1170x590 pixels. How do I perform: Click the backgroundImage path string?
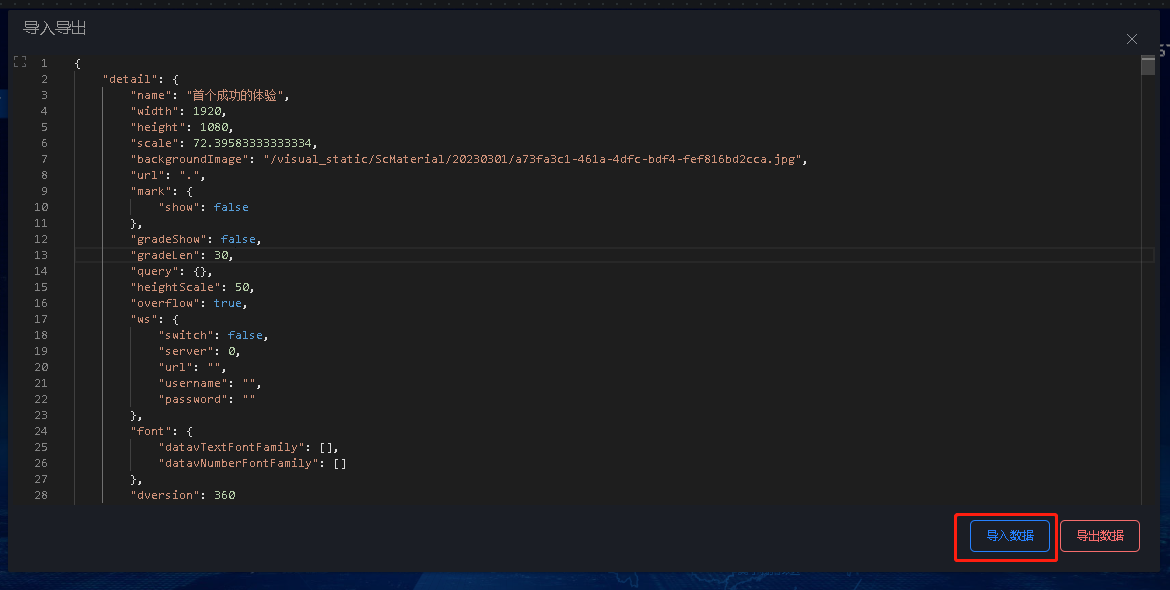(x=532, y=159)
